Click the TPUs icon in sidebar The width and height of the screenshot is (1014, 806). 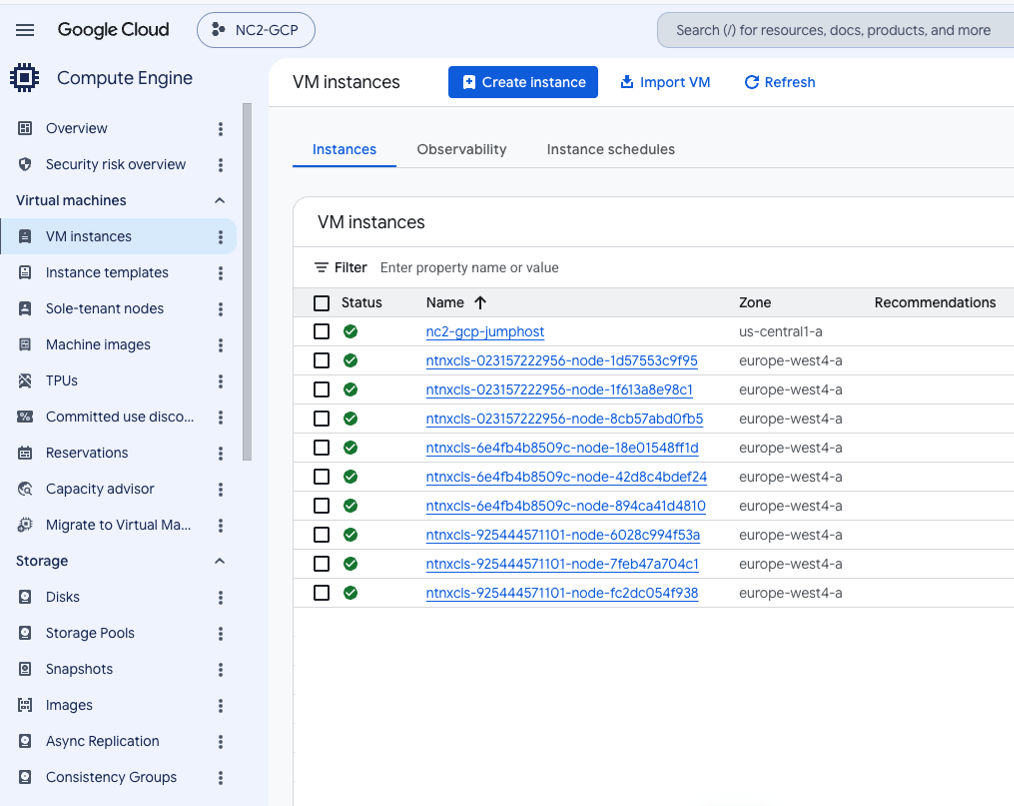tap(25, 380)
